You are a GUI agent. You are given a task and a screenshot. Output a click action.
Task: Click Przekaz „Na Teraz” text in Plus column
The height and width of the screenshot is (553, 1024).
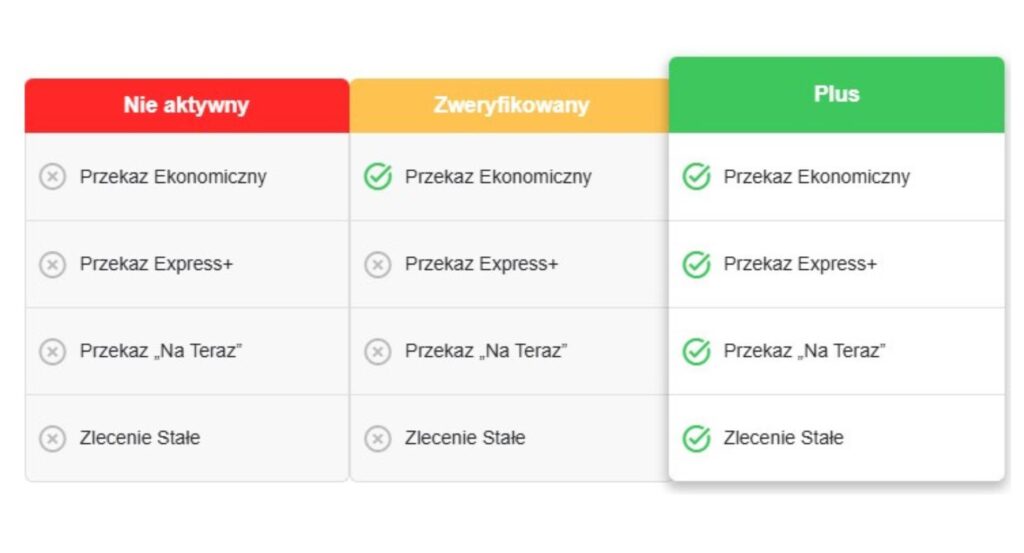point(804,351)
